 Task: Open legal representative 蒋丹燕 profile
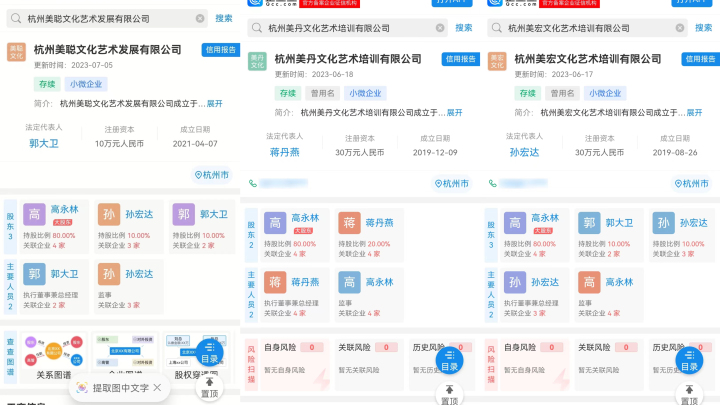pos(284,152)
